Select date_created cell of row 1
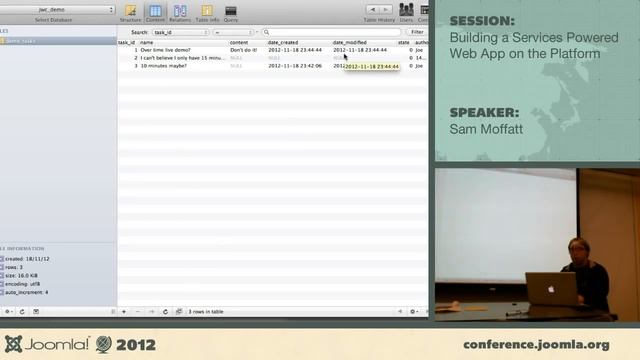This screenshot has width=640, height=360. tap(295, 50)
